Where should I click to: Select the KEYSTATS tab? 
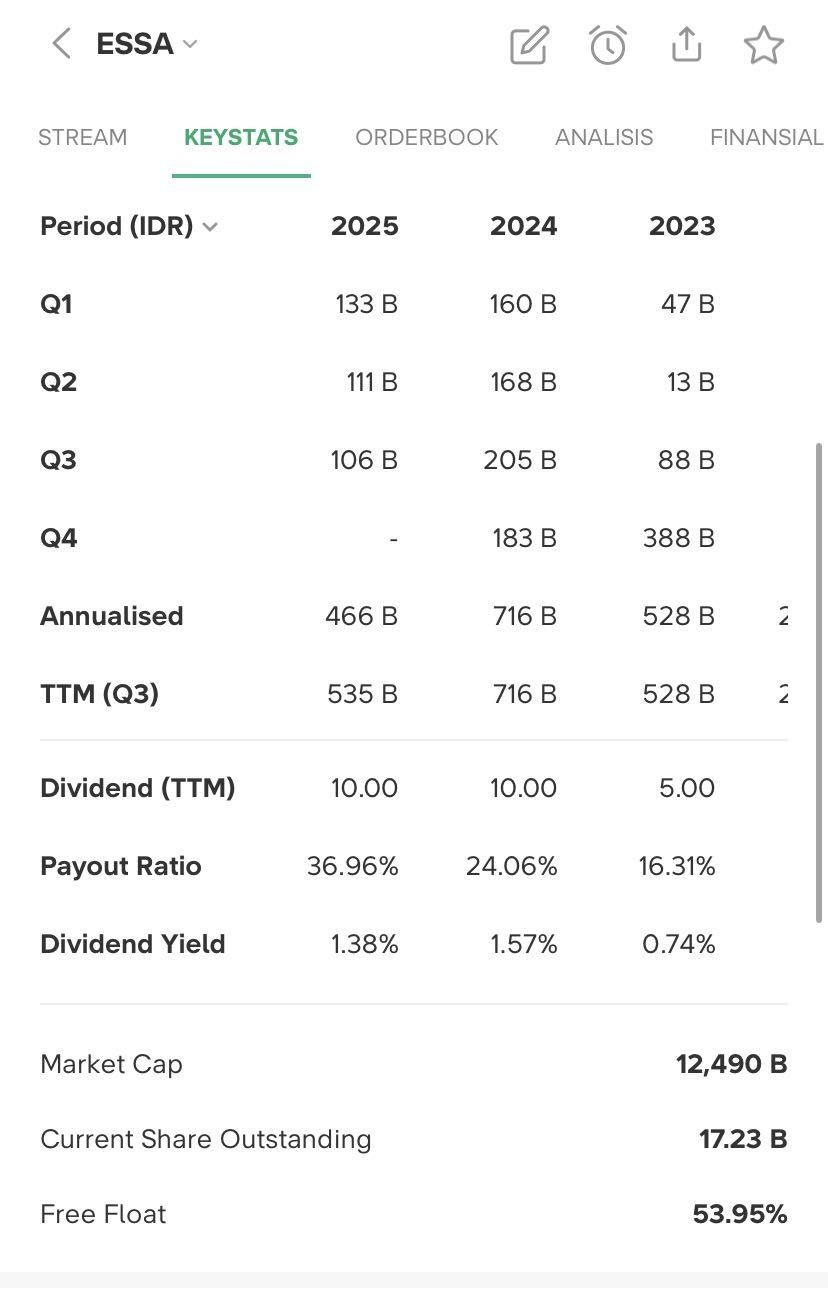(241, 137)
